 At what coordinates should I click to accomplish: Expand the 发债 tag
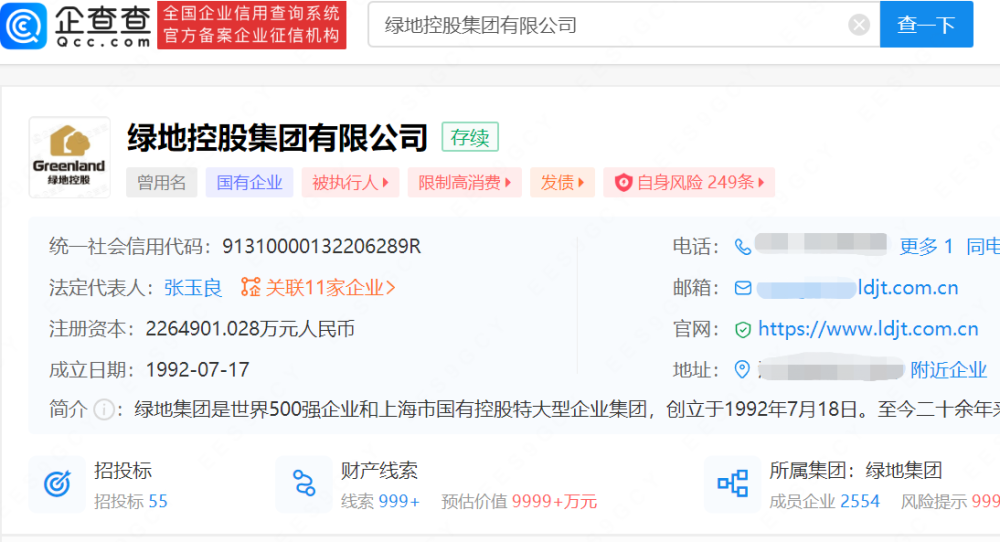point(562,182)
